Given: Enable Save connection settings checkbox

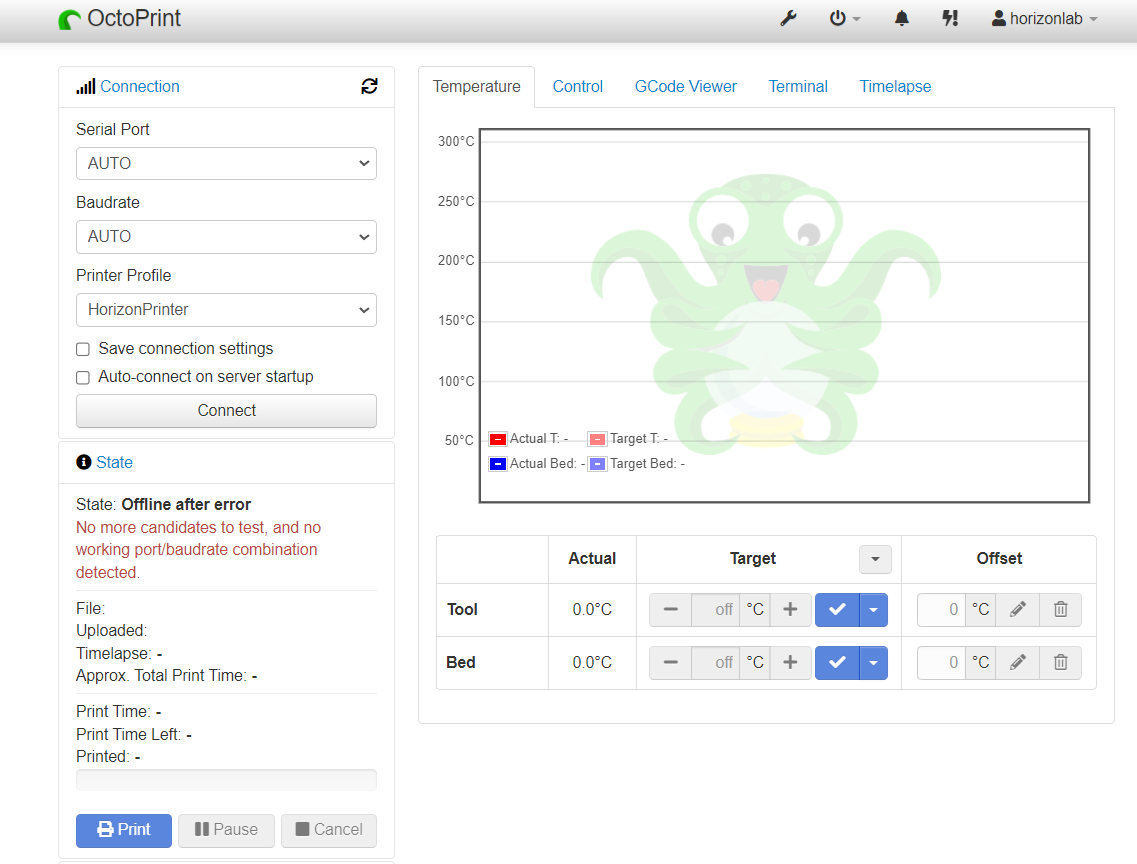Looking at the screenshot, I should coord(83,349).
